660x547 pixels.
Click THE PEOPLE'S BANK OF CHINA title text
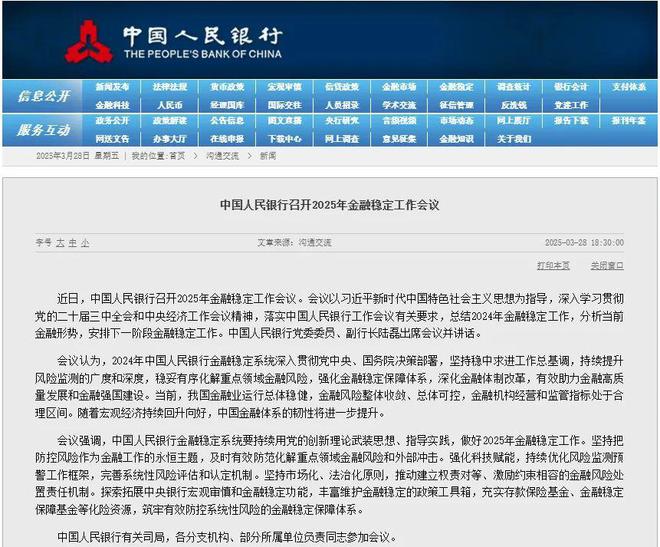pos(203,54)
